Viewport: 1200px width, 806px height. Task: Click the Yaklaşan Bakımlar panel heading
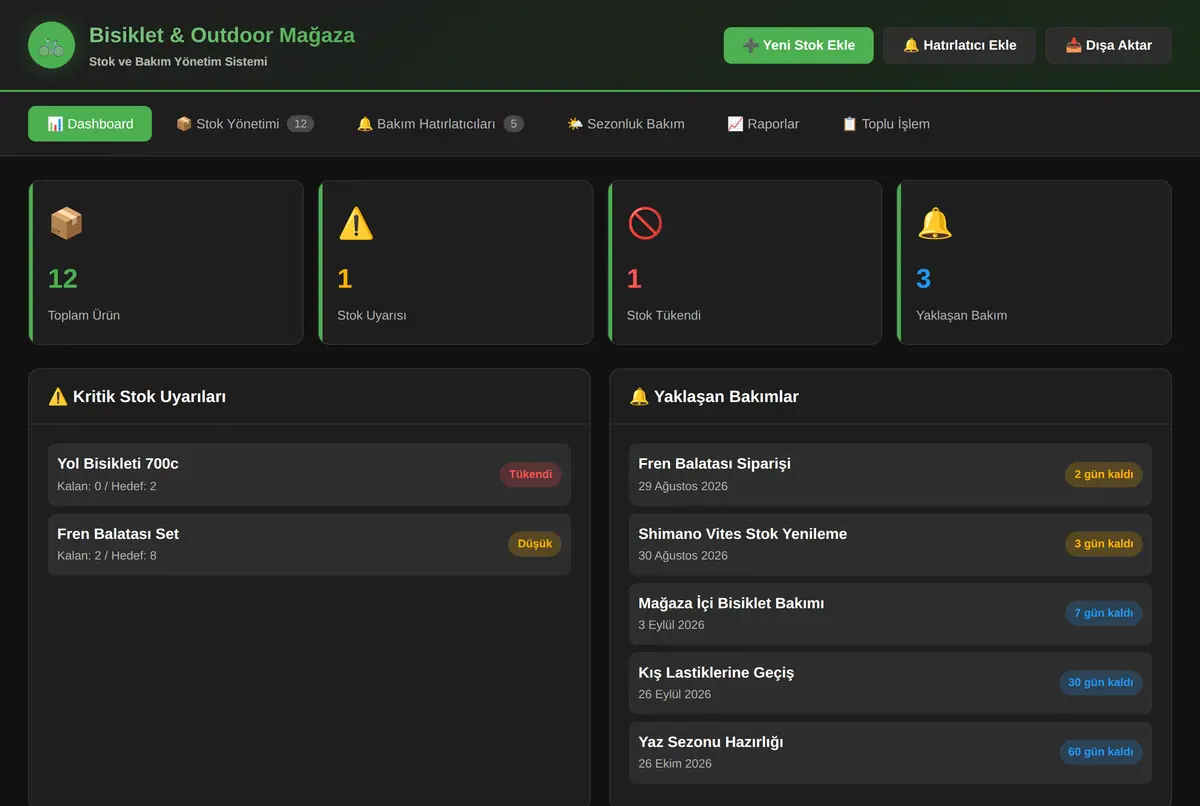[714, 397]
